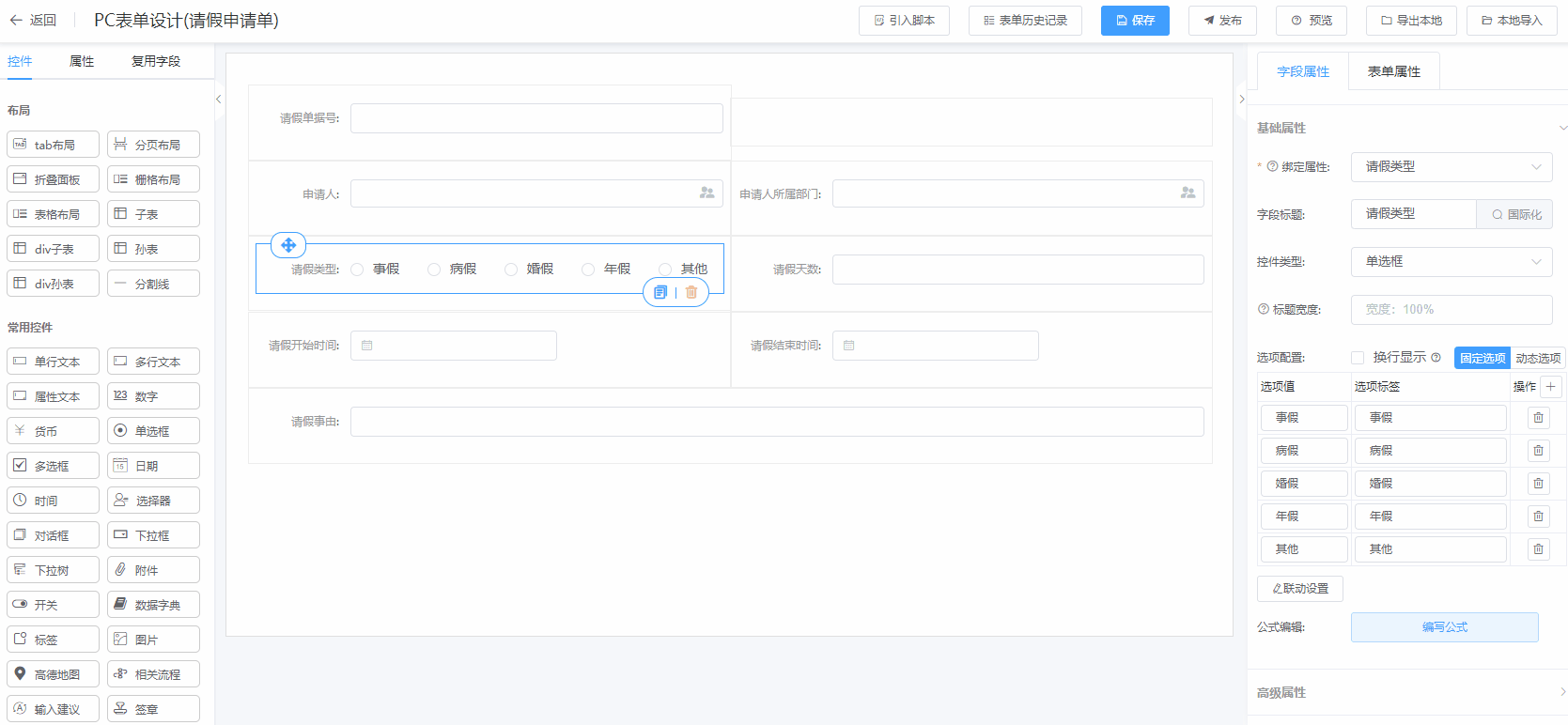
Task: Click the 保存 button
Action: [x=1135, y=20]
